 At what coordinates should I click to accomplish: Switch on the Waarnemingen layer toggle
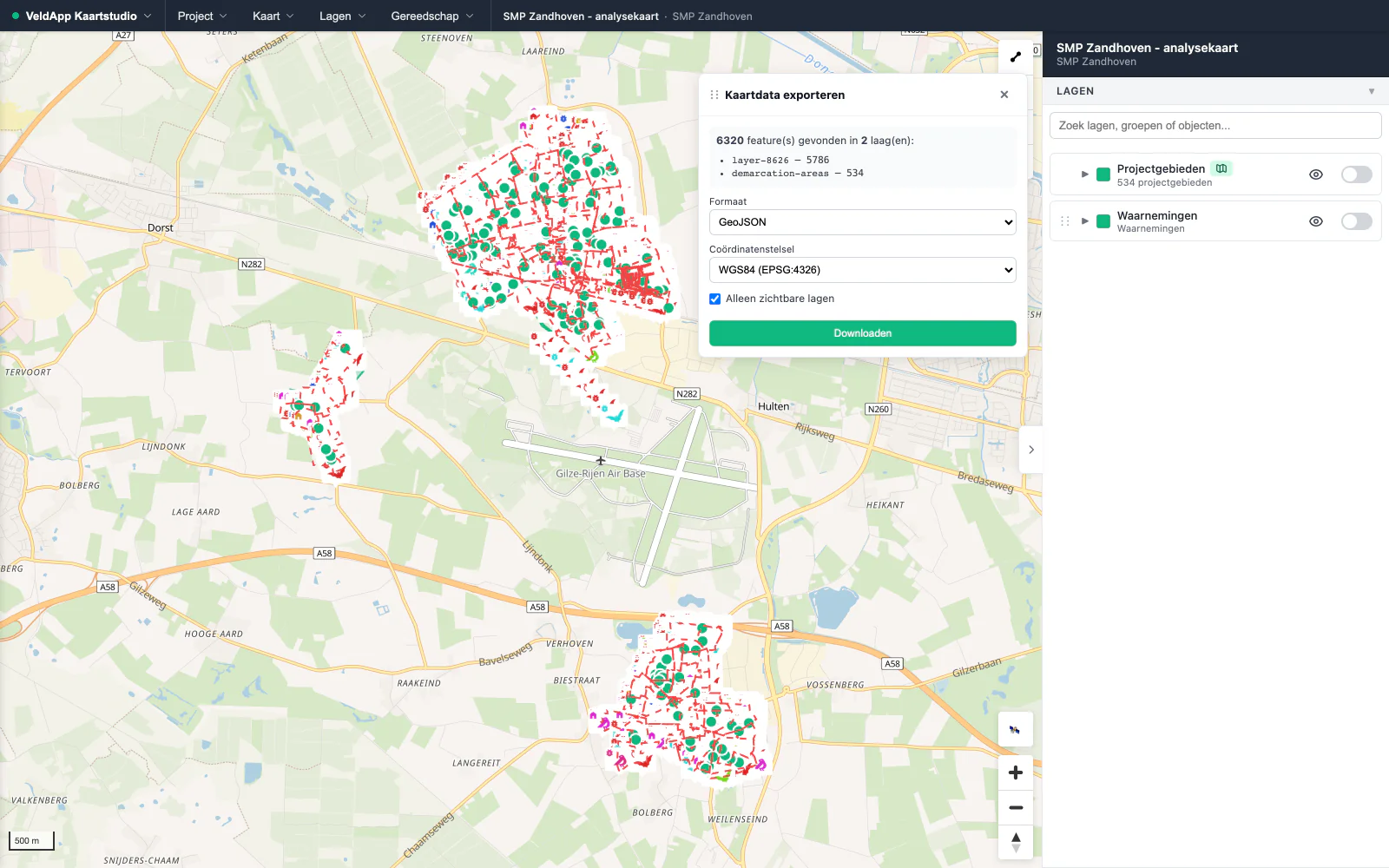[x=1356, y=221]
